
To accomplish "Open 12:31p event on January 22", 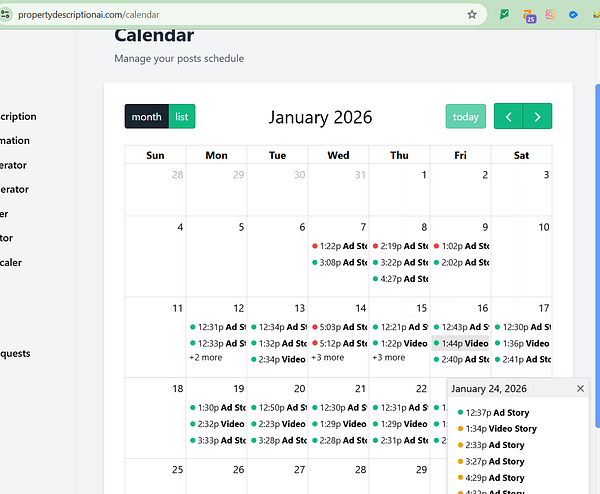I will (399, 408).
